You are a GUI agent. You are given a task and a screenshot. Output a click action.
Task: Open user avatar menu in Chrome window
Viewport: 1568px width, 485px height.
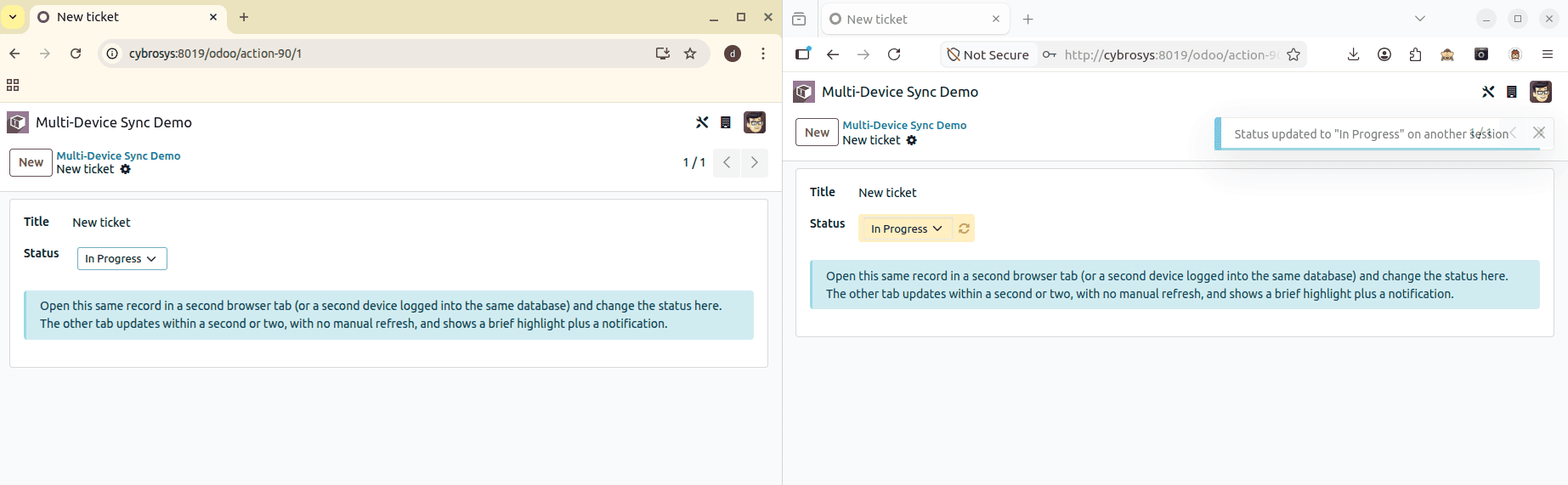[755, 122]
